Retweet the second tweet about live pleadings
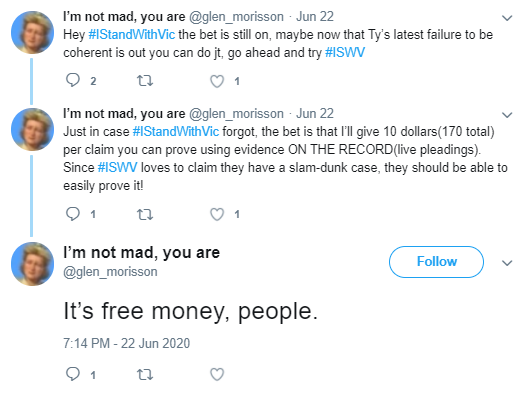Screen dimensions: 531x400 point(145,214)
